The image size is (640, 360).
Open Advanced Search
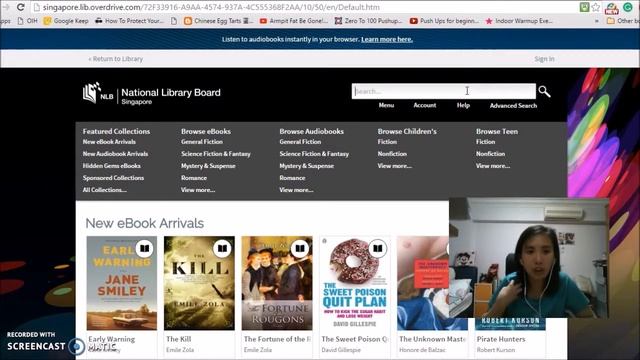[x=513, y=106]
